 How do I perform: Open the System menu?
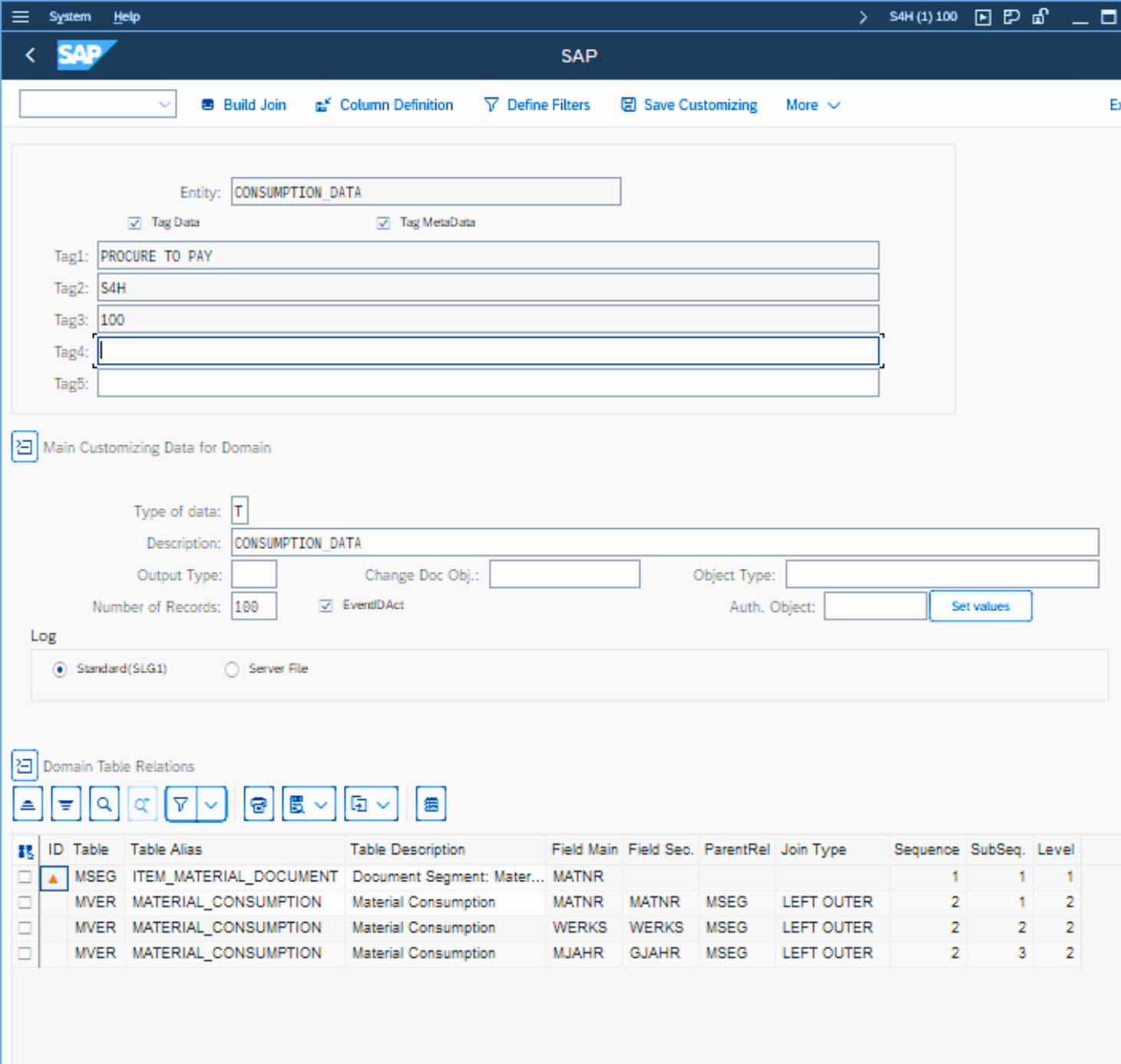pyautogui.click(x=69, y=16)
